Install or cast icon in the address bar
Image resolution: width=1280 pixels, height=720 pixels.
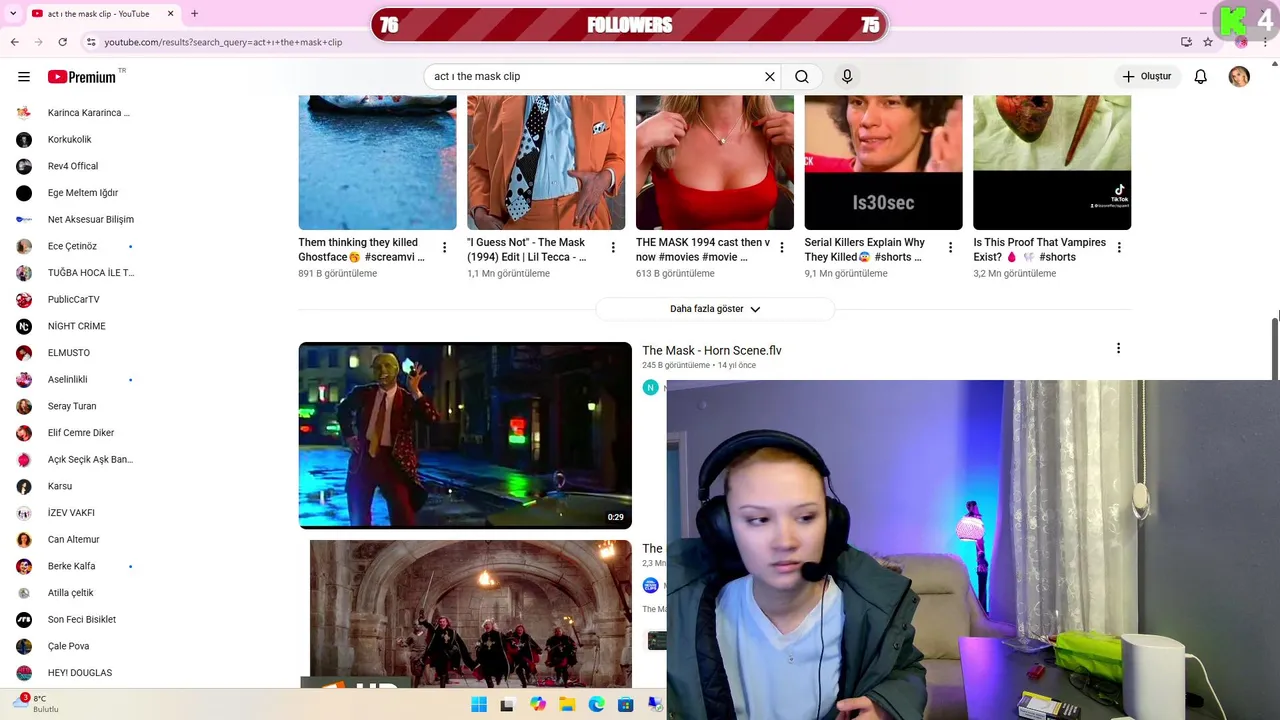(x=1186, y=42)
